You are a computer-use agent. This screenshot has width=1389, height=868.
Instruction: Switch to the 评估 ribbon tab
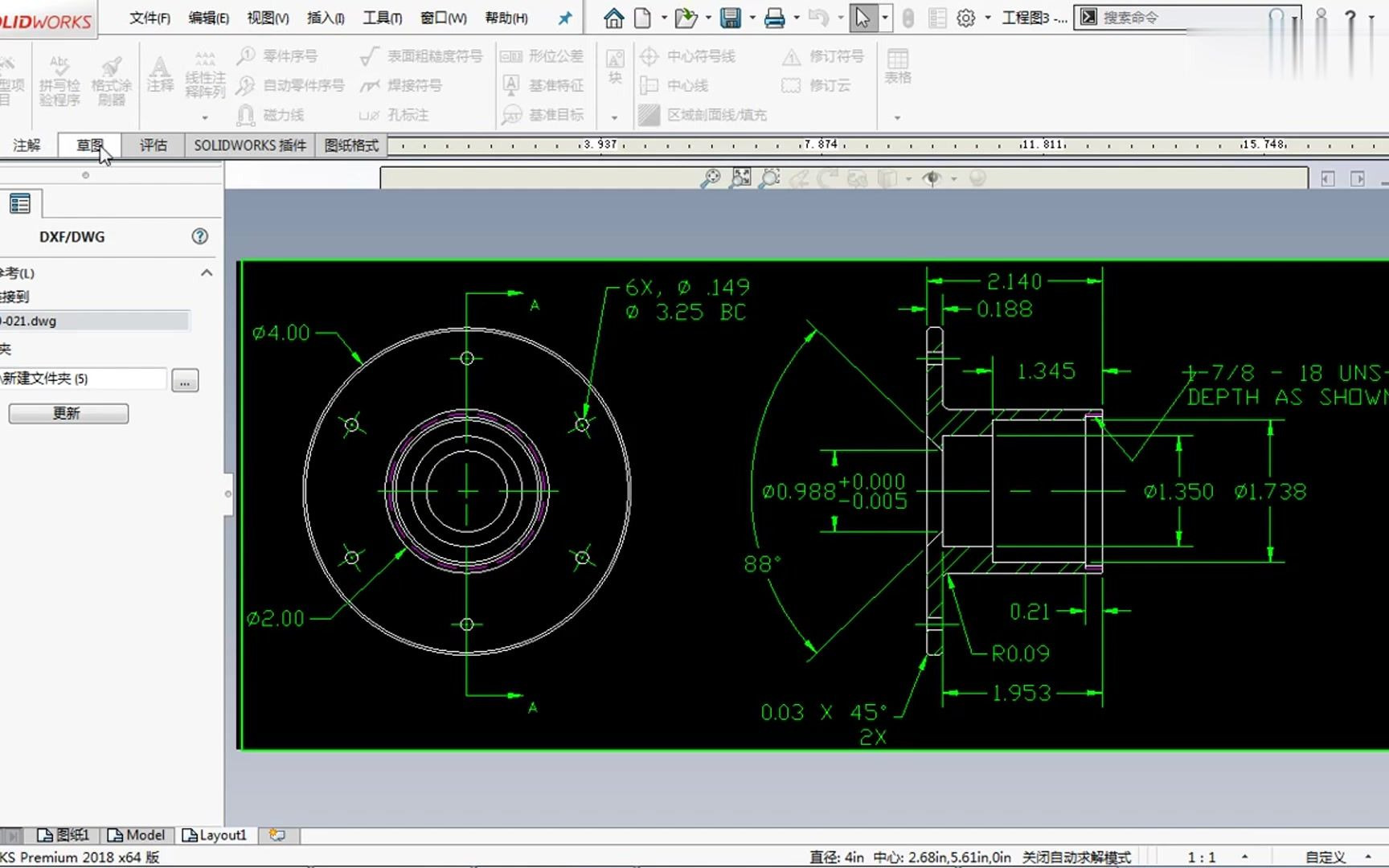click(154, 145)
